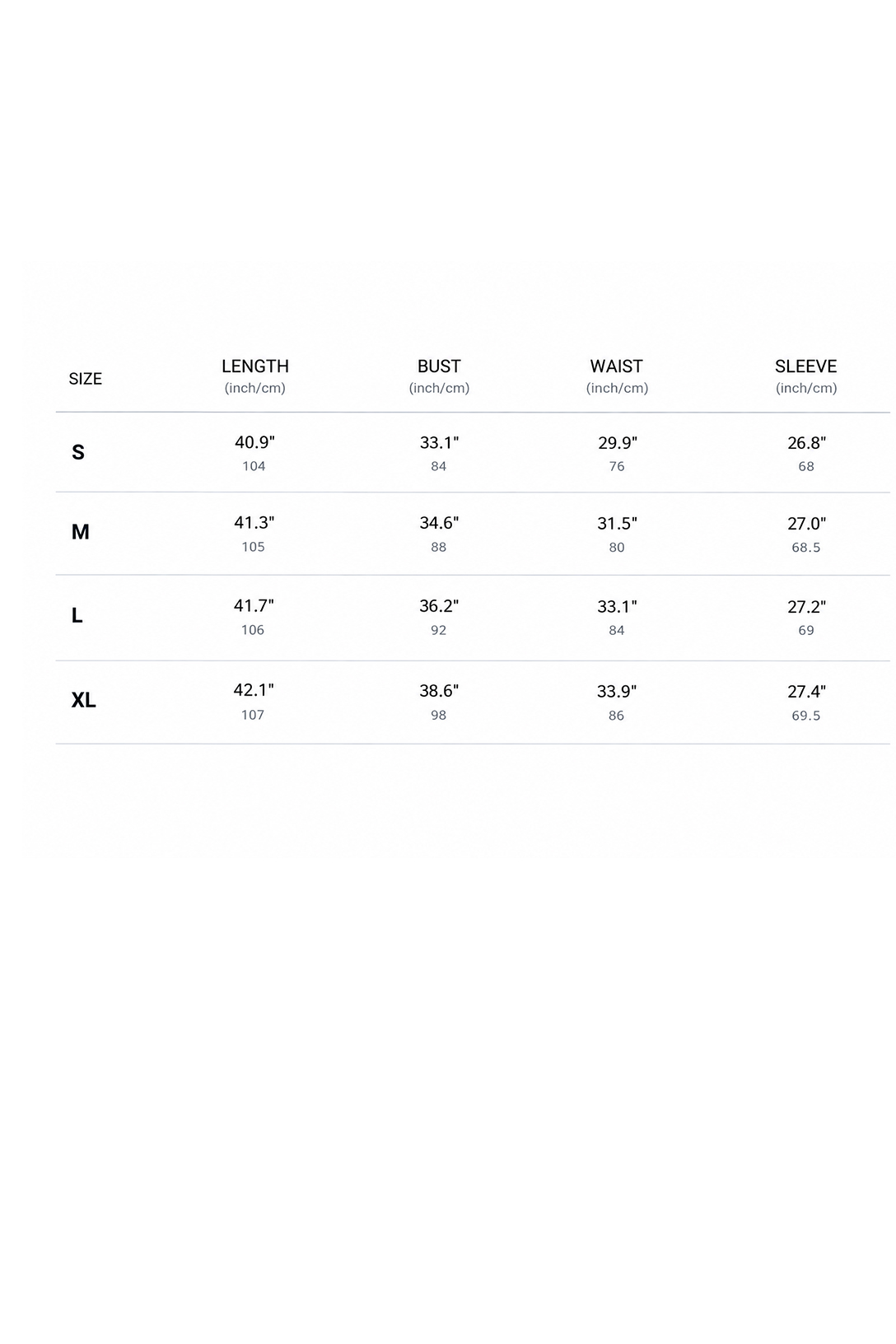The image size is (896, 1344).
Task: Click the 26.8" sleeve value for S
Action: tap(806, 443)
